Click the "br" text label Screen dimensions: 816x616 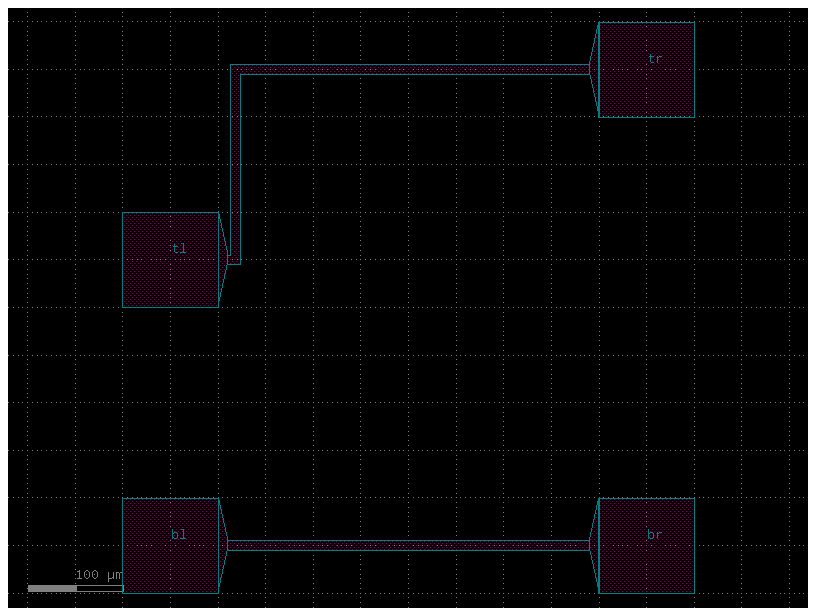655,535
